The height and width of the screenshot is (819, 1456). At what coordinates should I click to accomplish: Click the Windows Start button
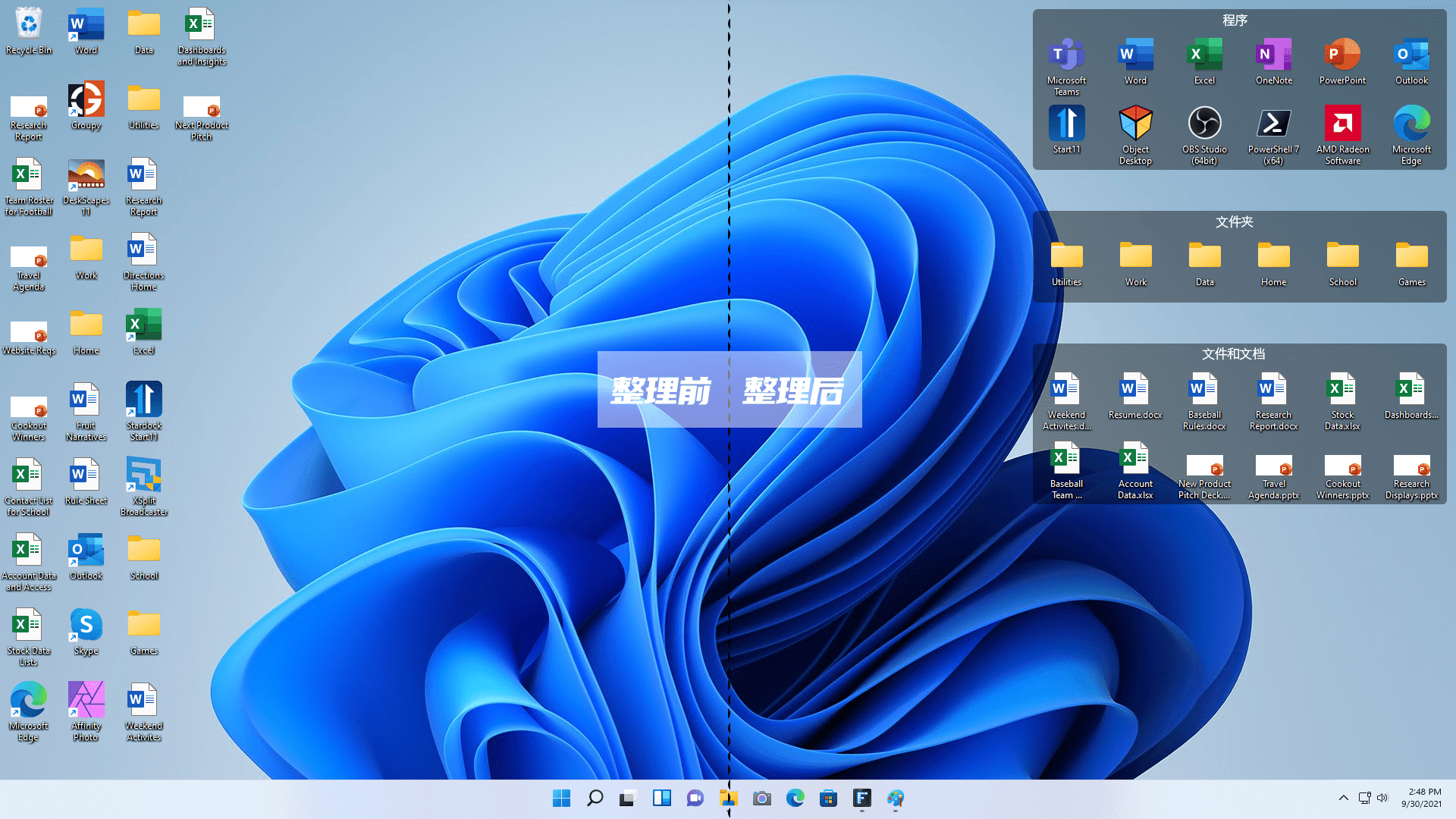[x=561, y=798]
